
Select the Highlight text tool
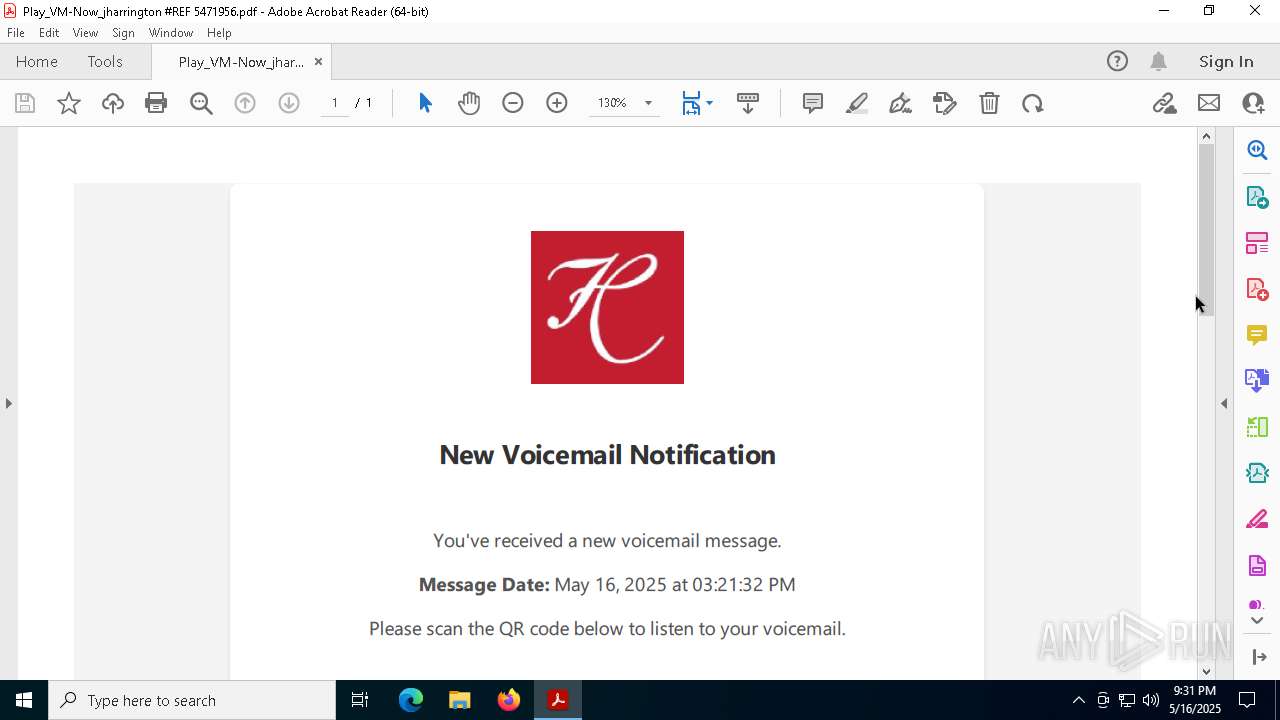click(857, 103)
